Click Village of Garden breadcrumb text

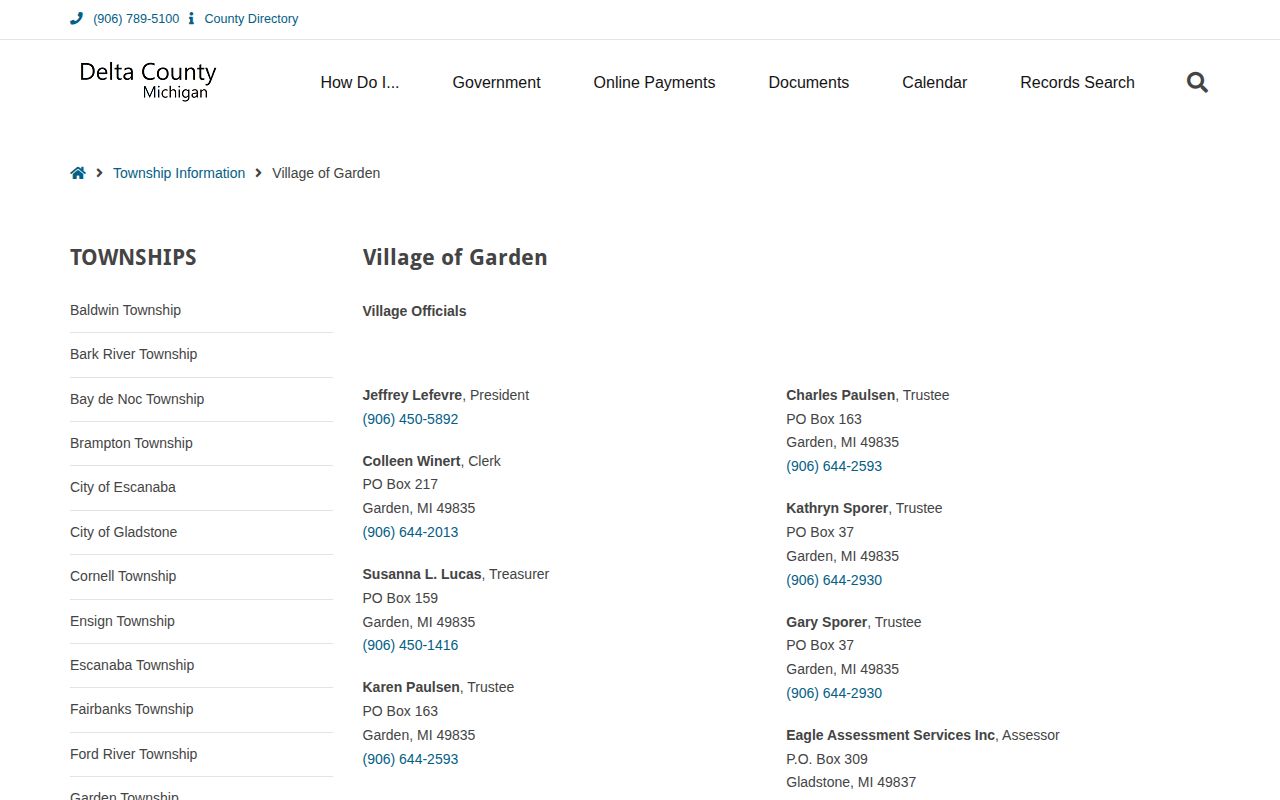[326, 173]
